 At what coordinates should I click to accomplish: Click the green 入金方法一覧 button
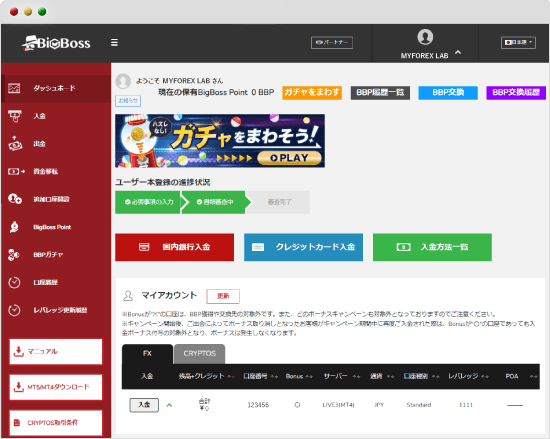pos(432,247)
